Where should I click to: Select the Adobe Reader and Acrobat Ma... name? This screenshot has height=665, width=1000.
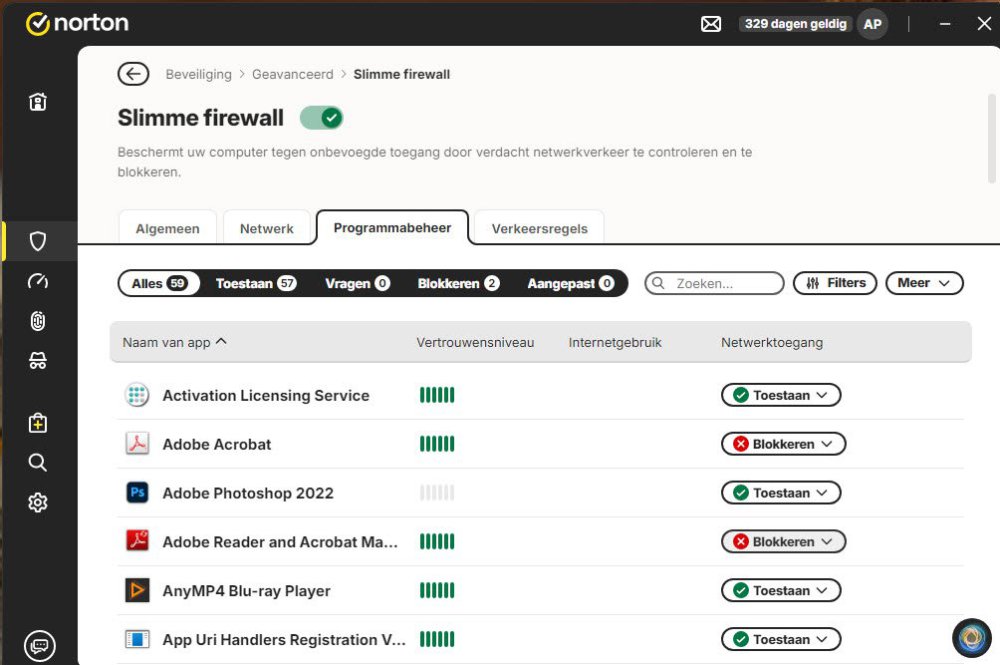[x=280, y=541]
